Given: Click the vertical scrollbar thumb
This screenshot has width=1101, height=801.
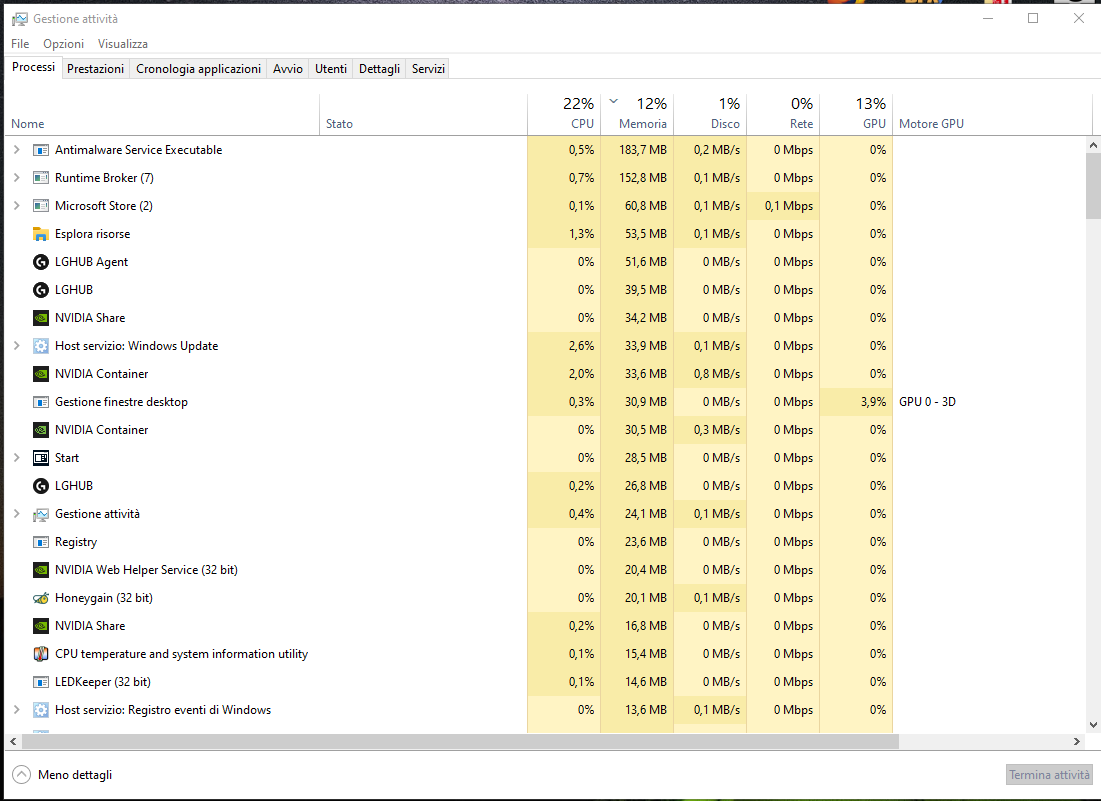Looking at the screenshot, I should [x=1093, y=186].
